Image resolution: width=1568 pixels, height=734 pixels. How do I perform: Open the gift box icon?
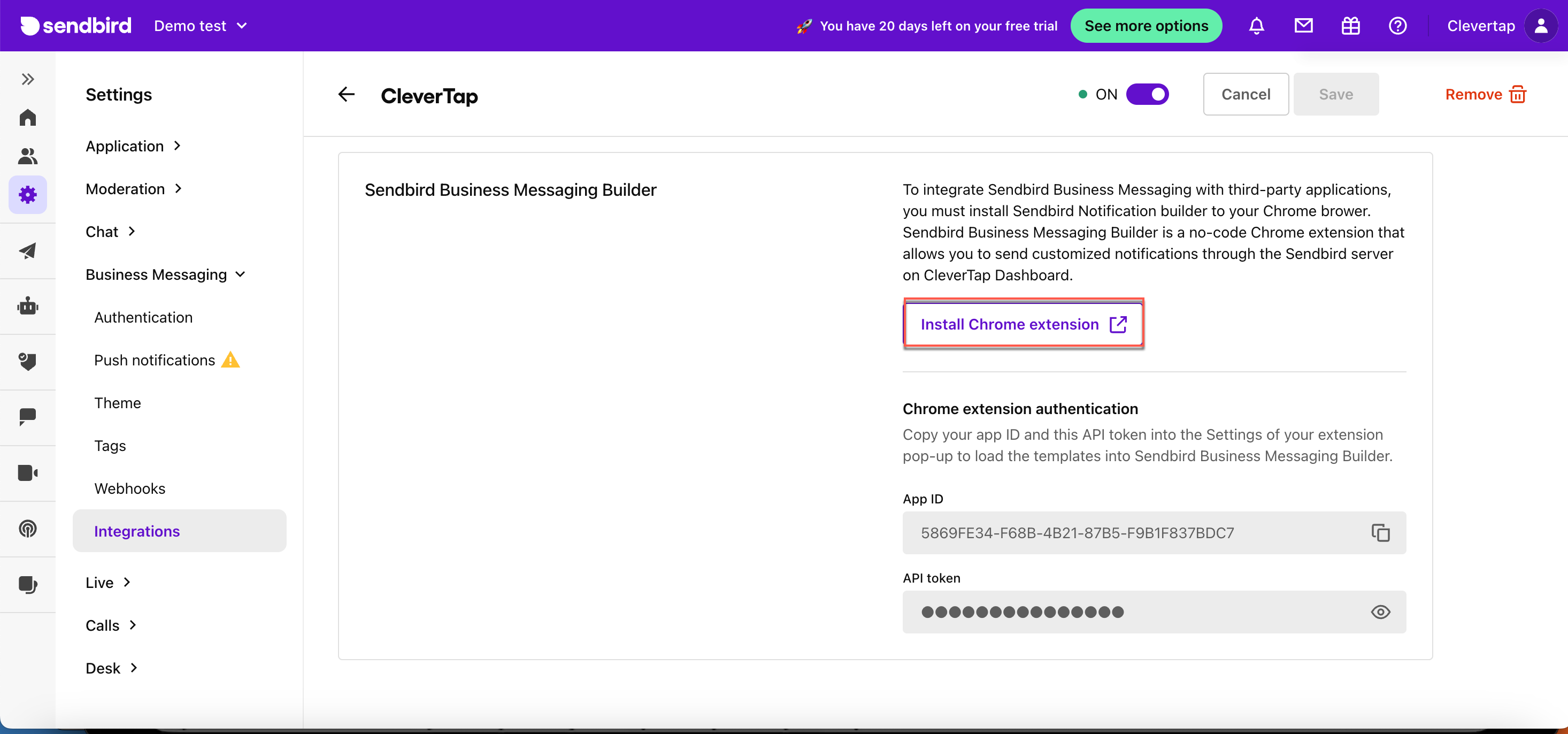tap(1350, 26)
